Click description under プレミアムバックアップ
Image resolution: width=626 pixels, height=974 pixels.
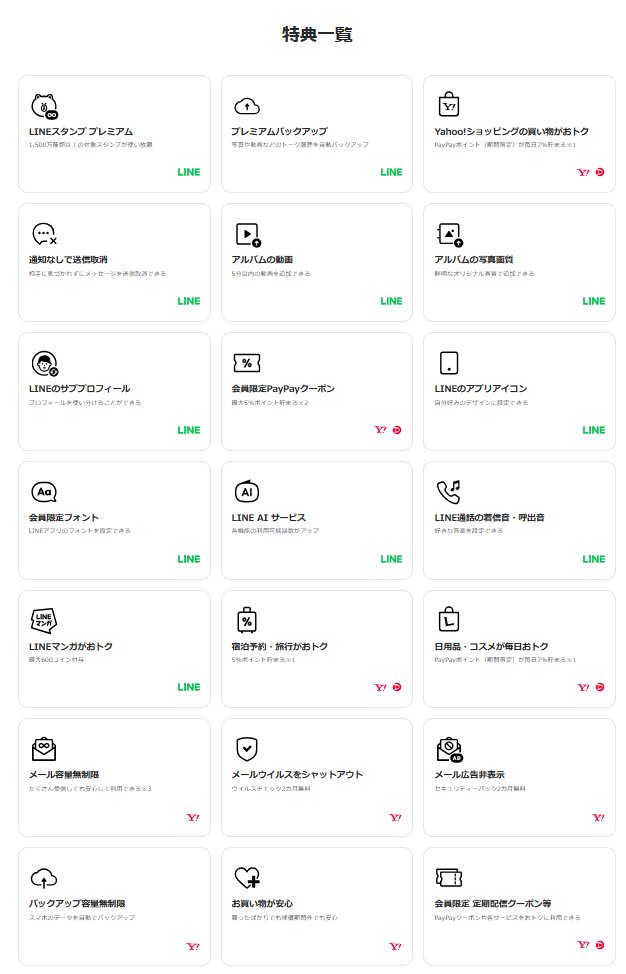coord(300,145)
